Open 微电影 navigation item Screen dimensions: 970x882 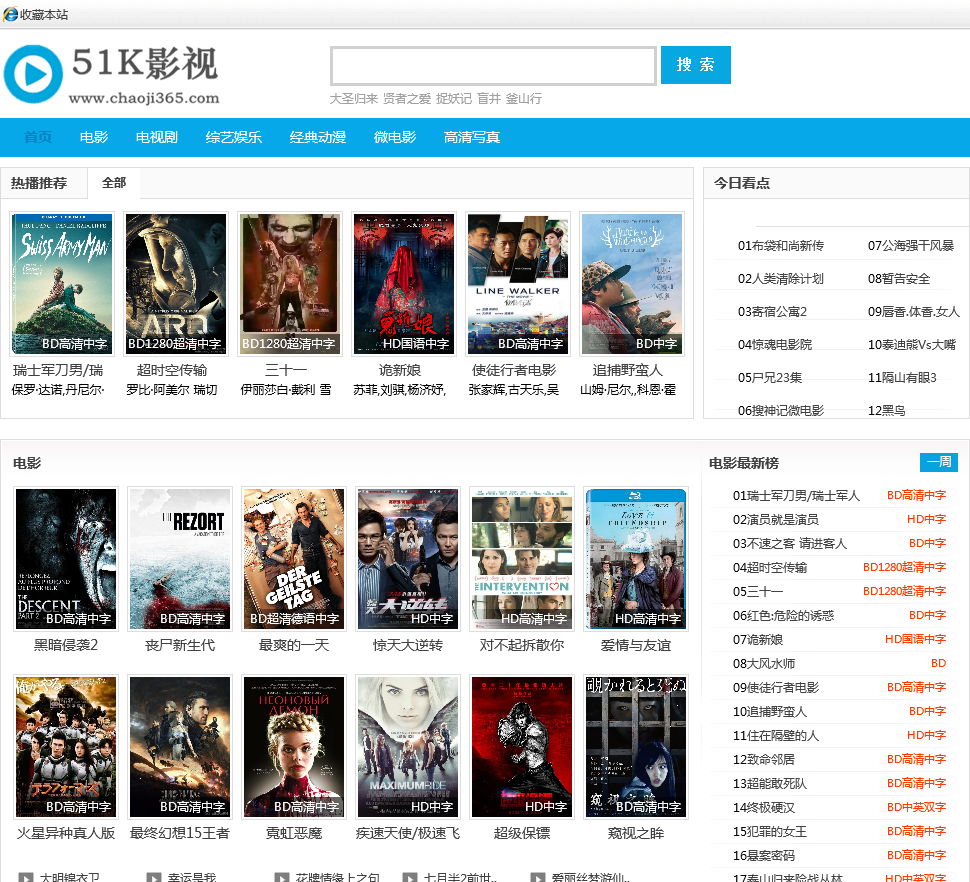[x=395, y=137]
